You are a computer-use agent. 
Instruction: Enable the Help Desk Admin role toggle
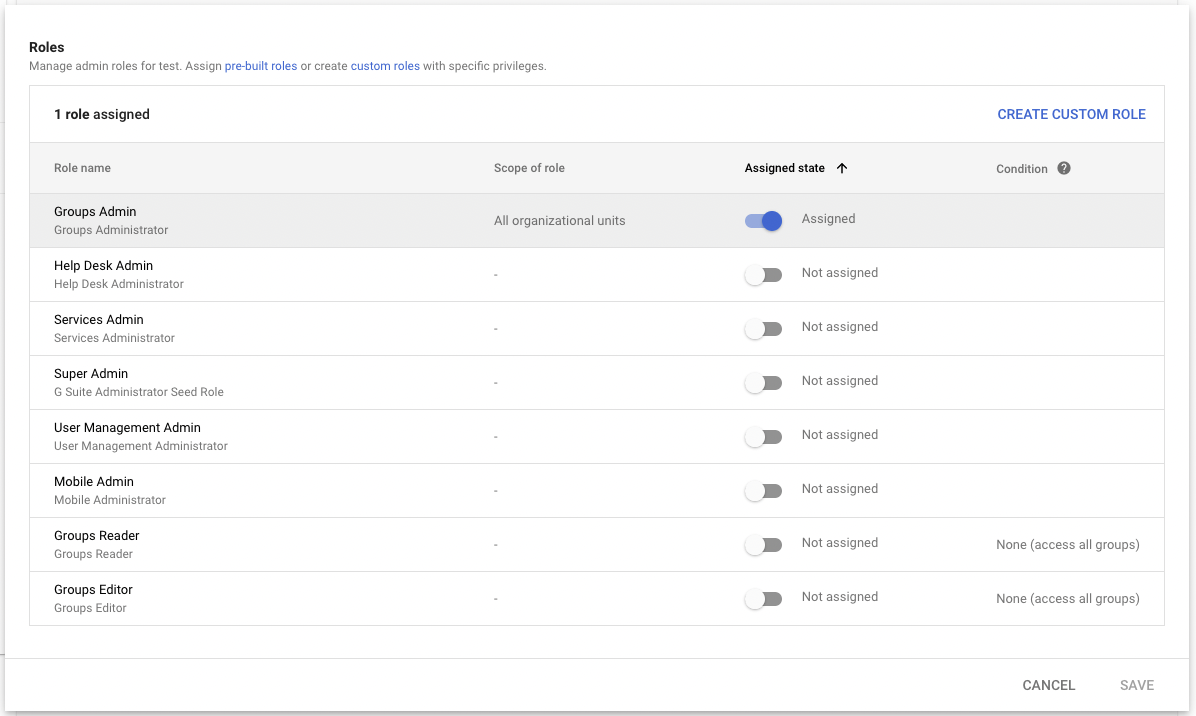pos(764,275)
